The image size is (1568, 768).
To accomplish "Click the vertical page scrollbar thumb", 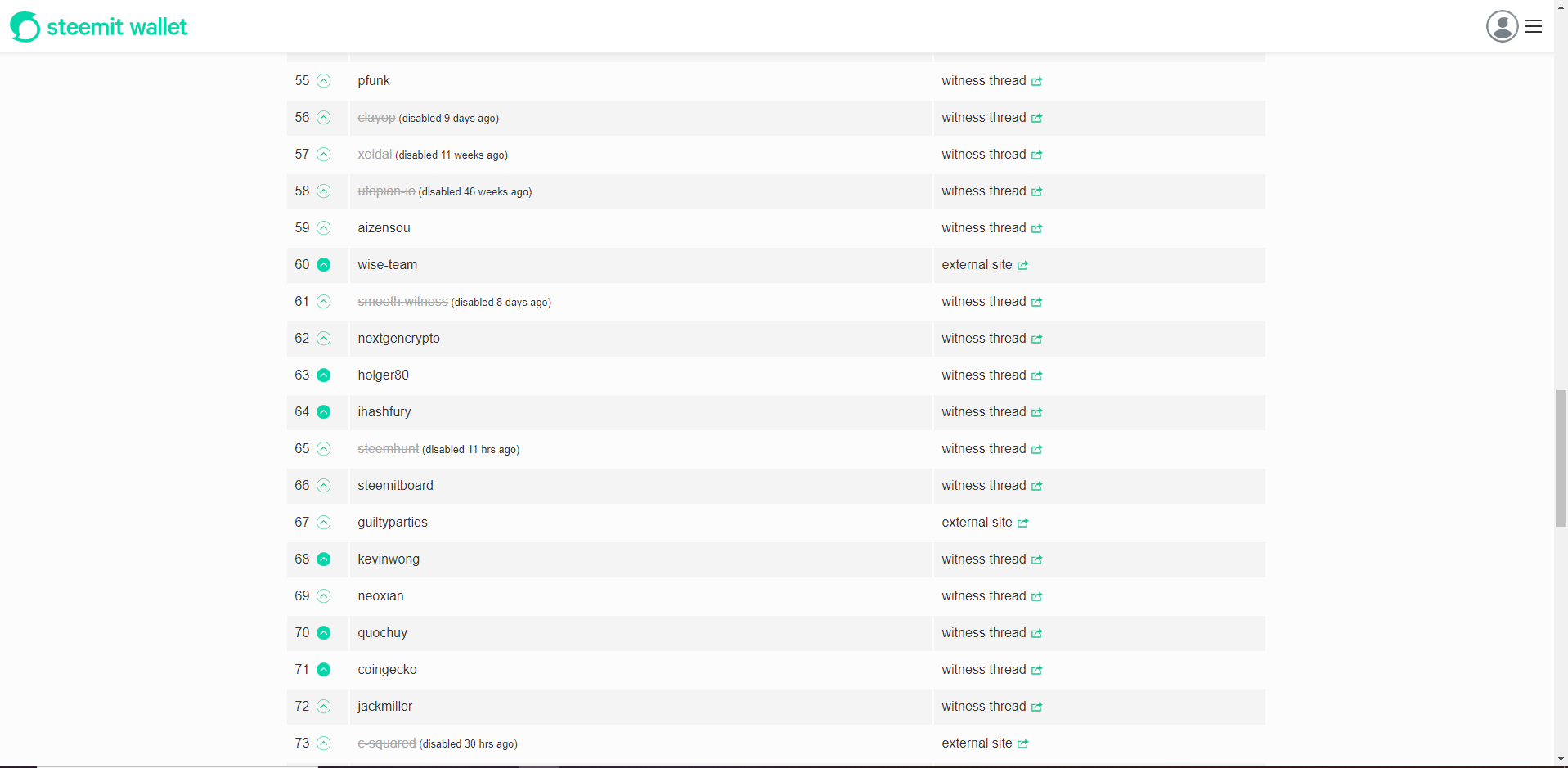I will (x=1561, y=458).
